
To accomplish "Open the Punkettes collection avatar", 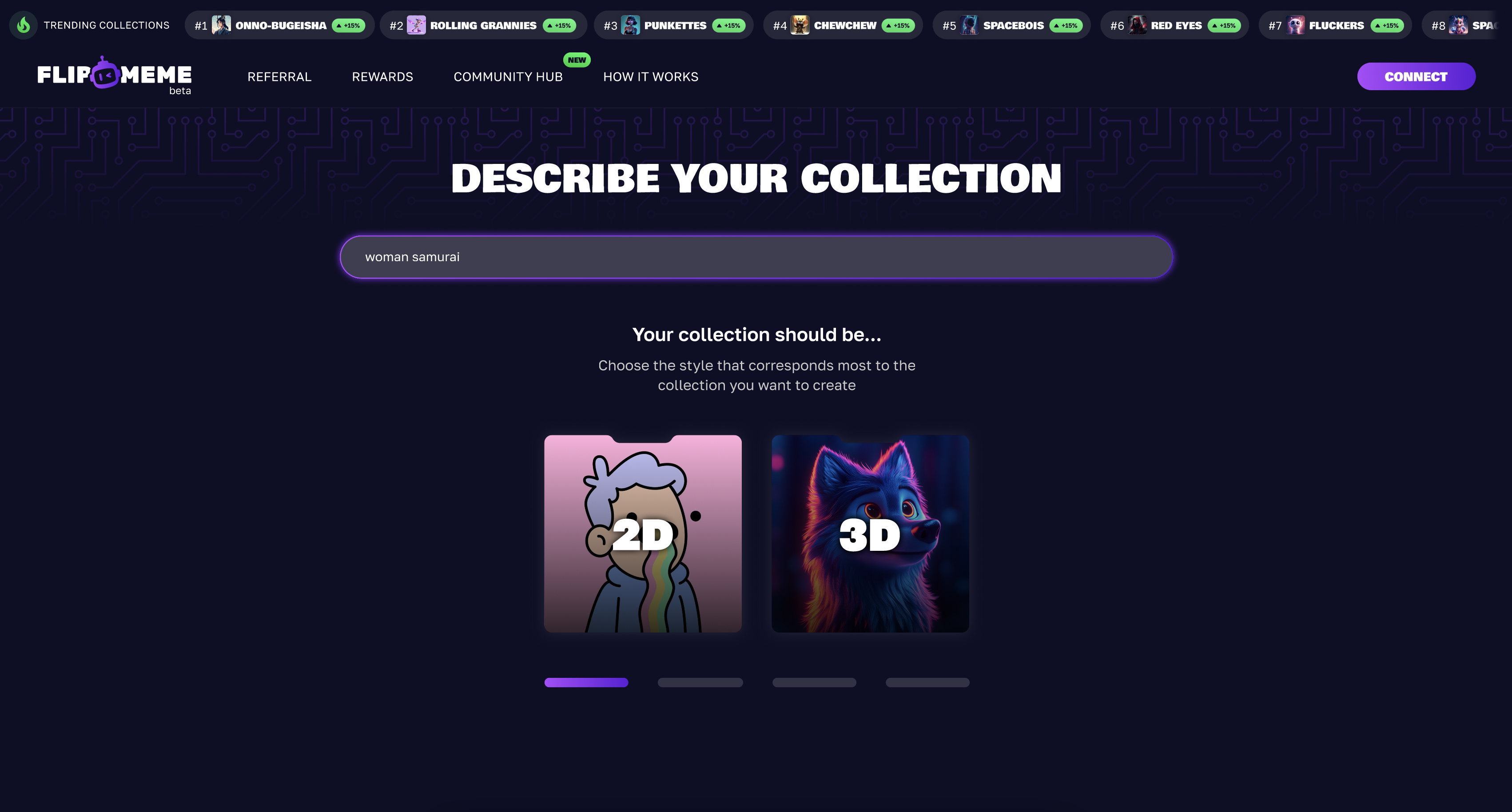I will point(630,25).
